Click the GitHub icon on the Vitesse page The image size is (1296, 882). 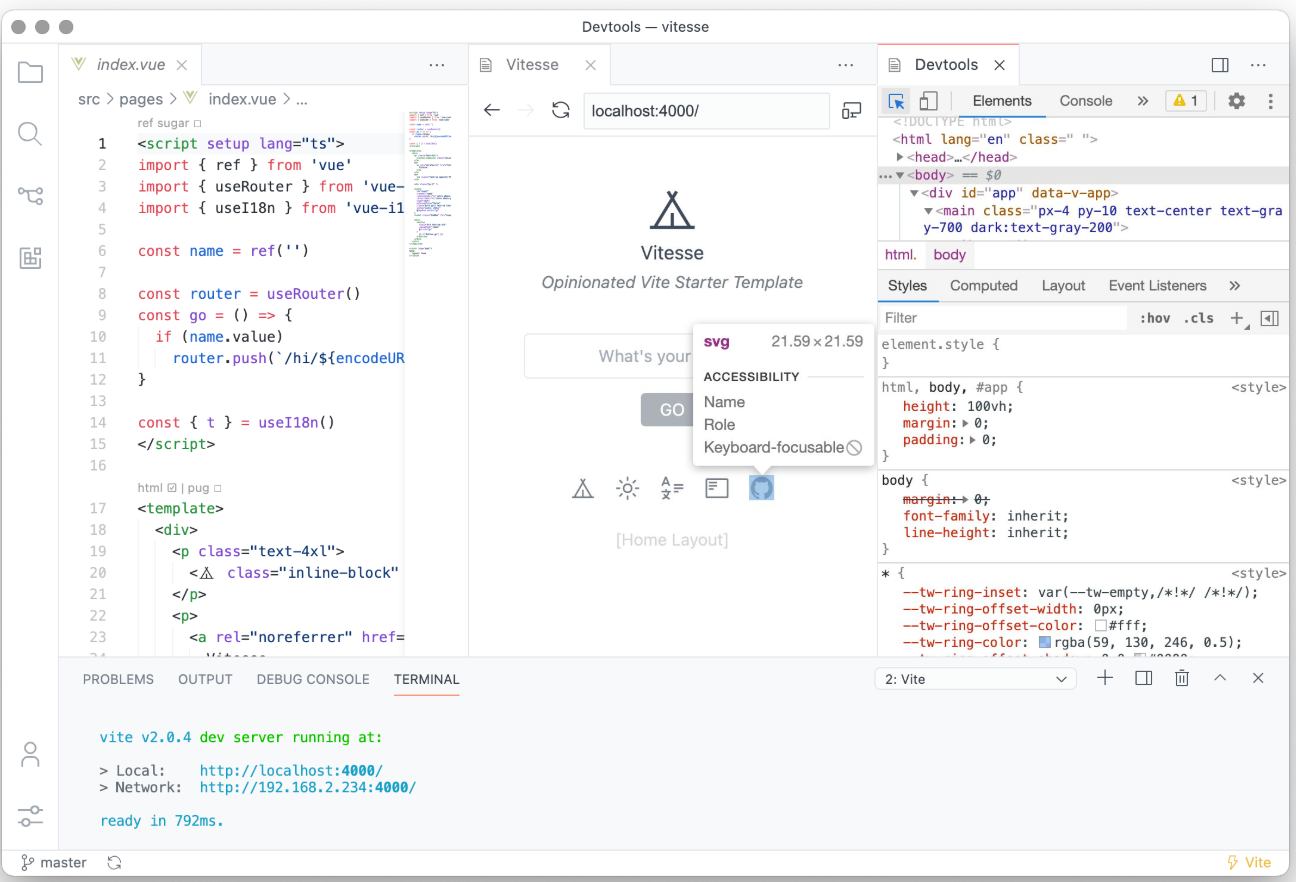[762, 488]
